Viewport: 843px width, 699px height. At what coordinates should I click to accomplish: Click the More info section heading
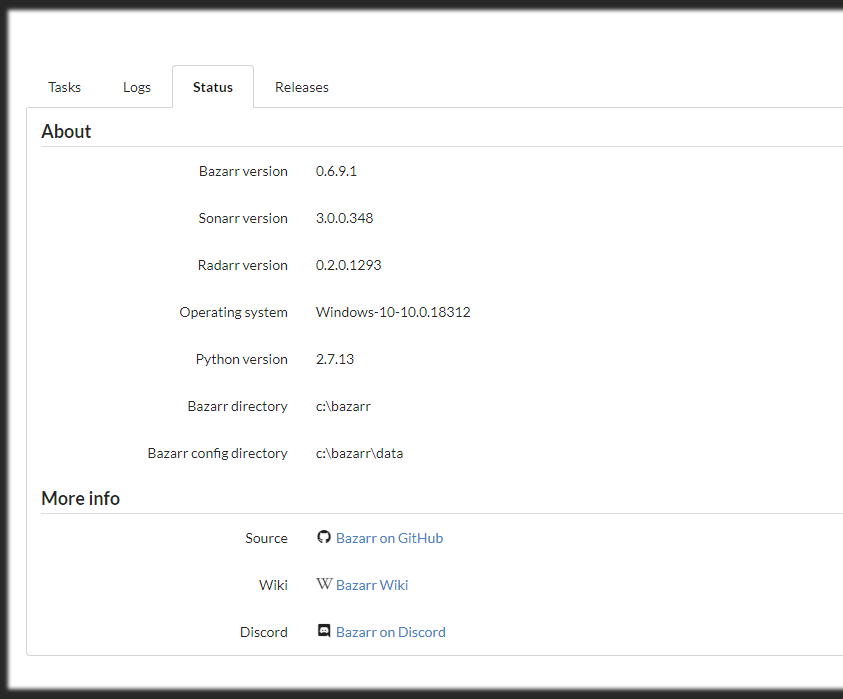81,498
